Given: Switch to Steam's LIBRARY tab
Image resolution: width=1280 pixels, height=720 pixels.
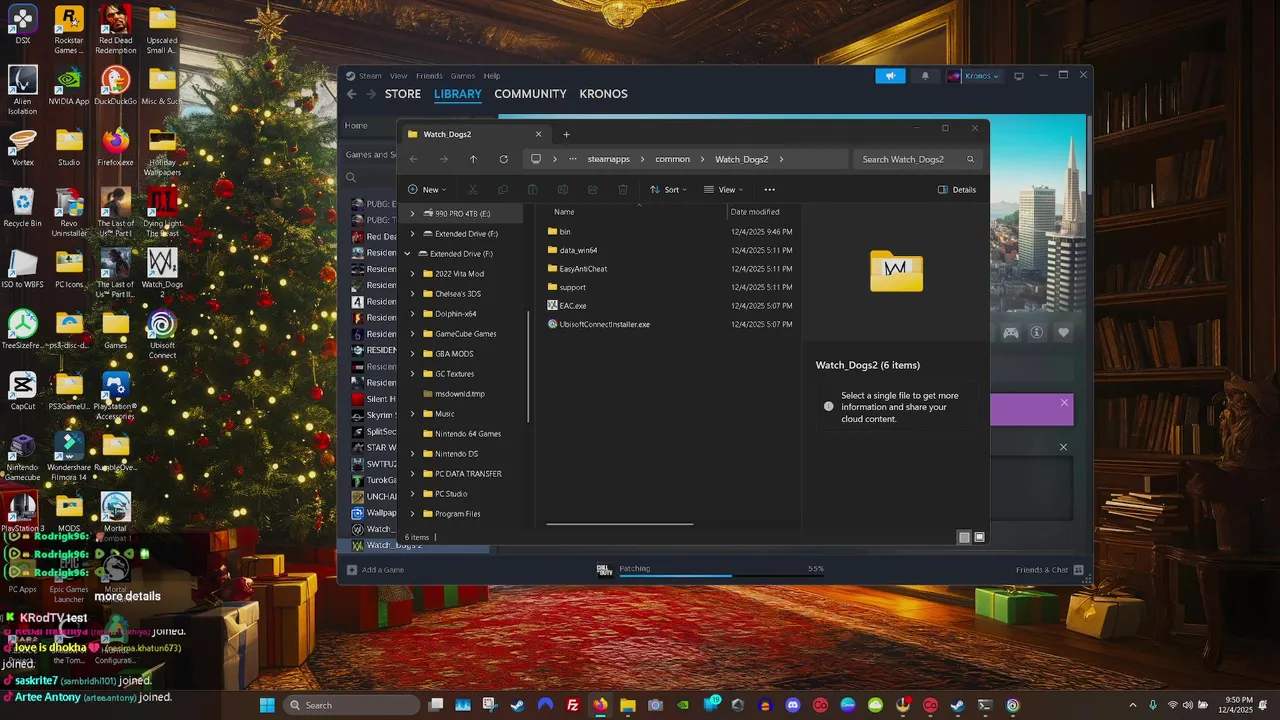Looking at the screenshot, I should pos(458,94).
